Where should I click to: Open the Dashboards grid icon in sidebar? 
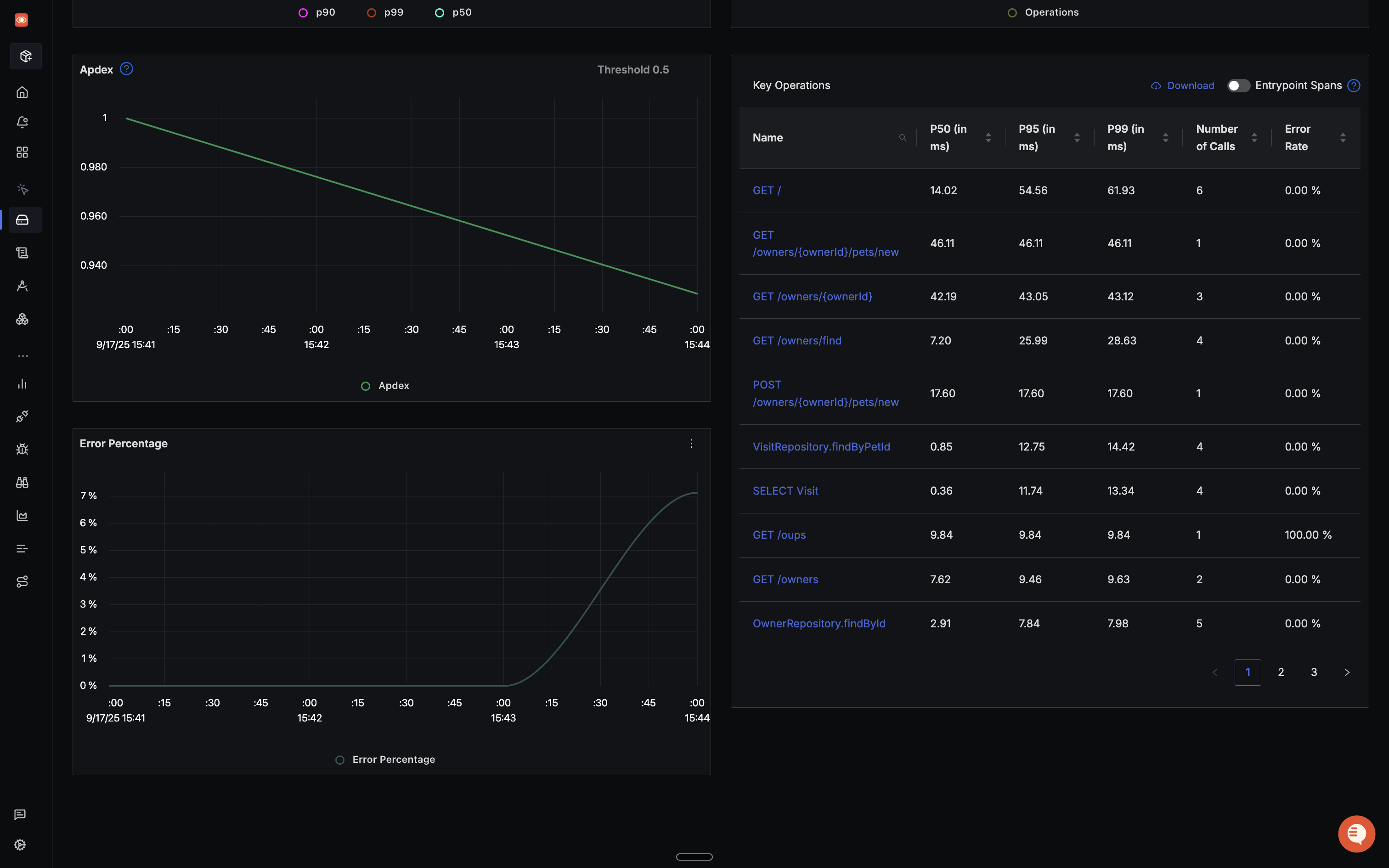23,152
